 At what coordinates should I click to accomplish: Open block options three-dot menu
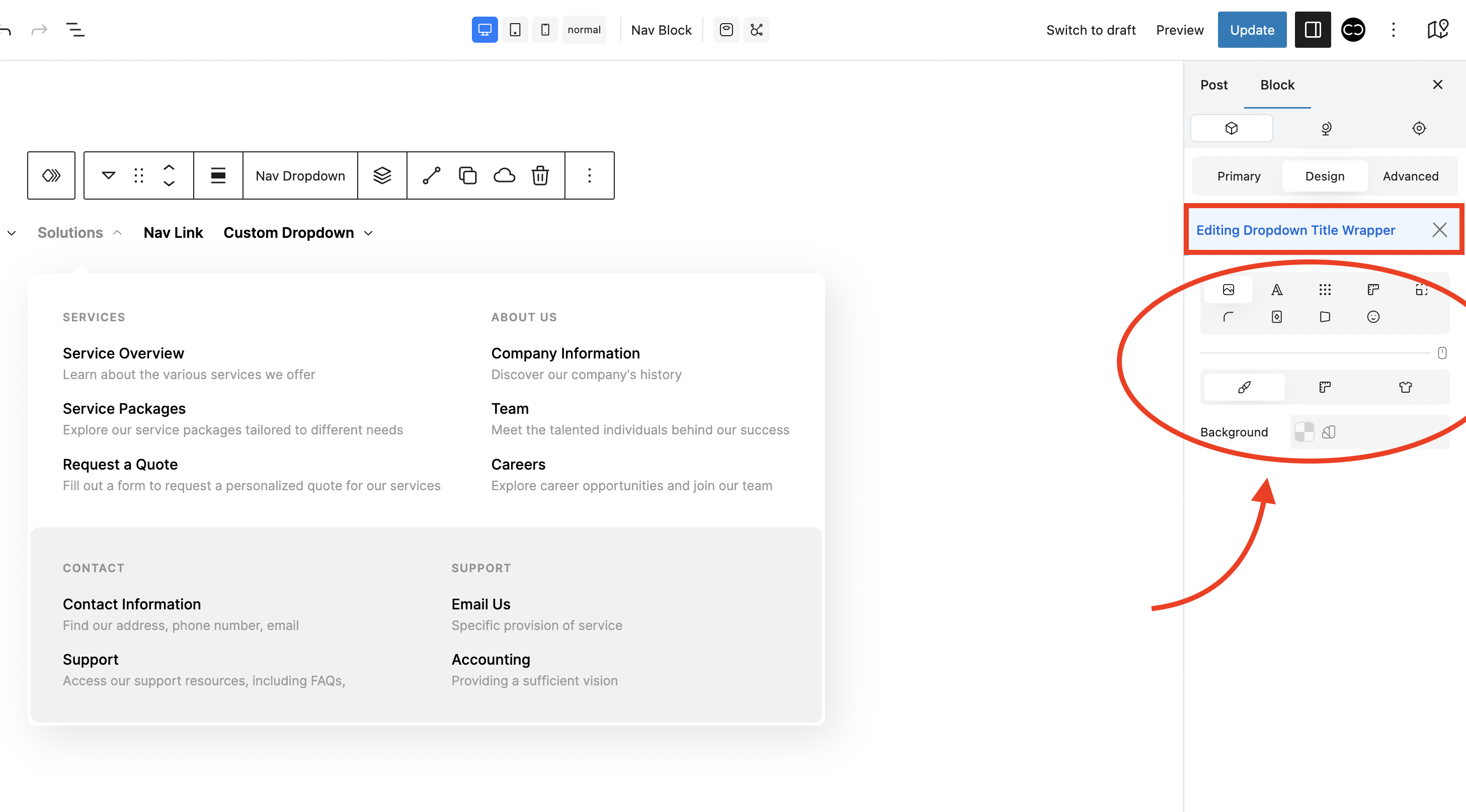pyautogui.click(x=589, y=175)
